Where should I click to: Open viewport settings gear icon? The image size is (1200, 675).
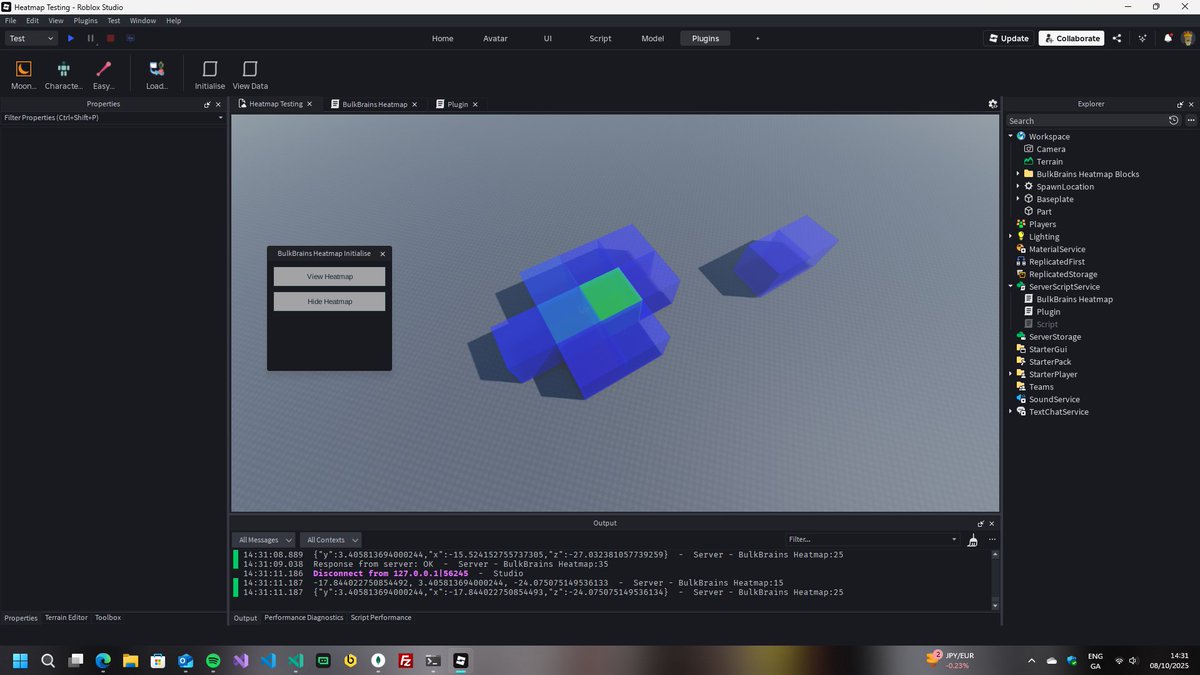[x=993, y=104]
